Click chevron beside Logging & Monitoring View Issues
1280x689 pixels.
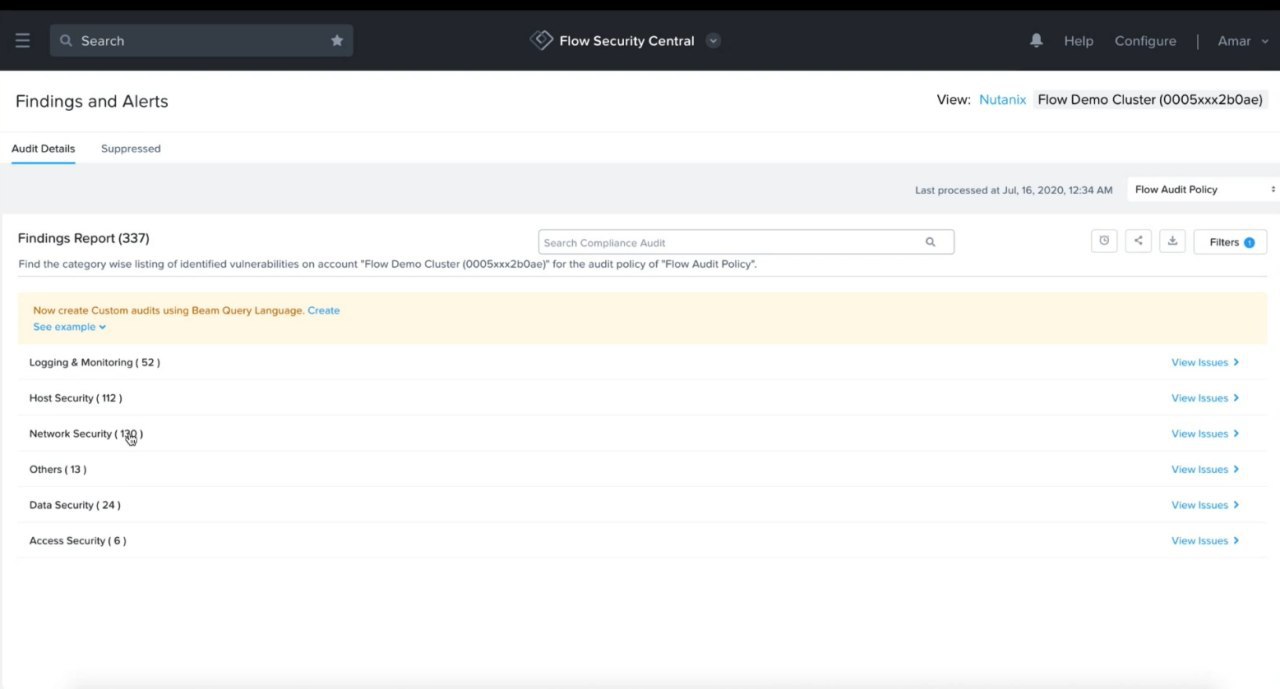(1237, 362)
